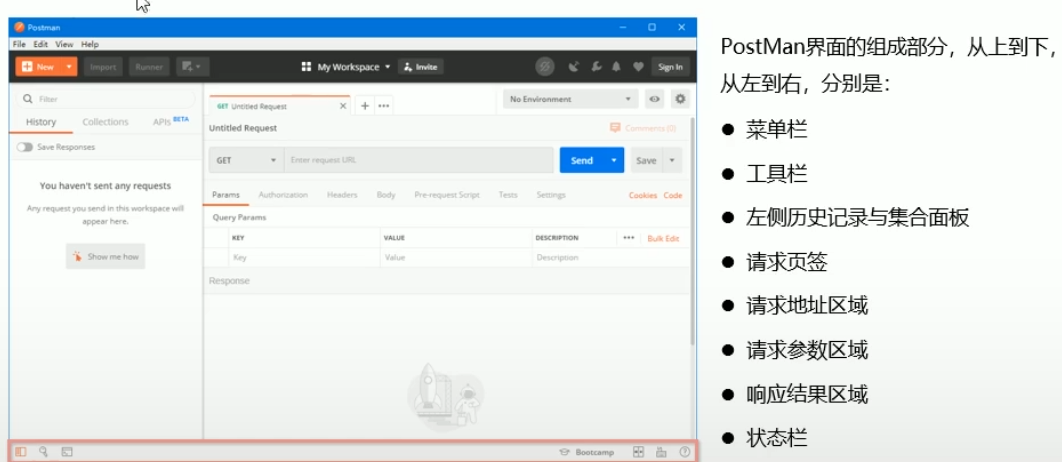The width and height of the screenshot is (1062, 462).
Task: Open the new window dropdown icon in the toolbar
Action: point(192,66)
